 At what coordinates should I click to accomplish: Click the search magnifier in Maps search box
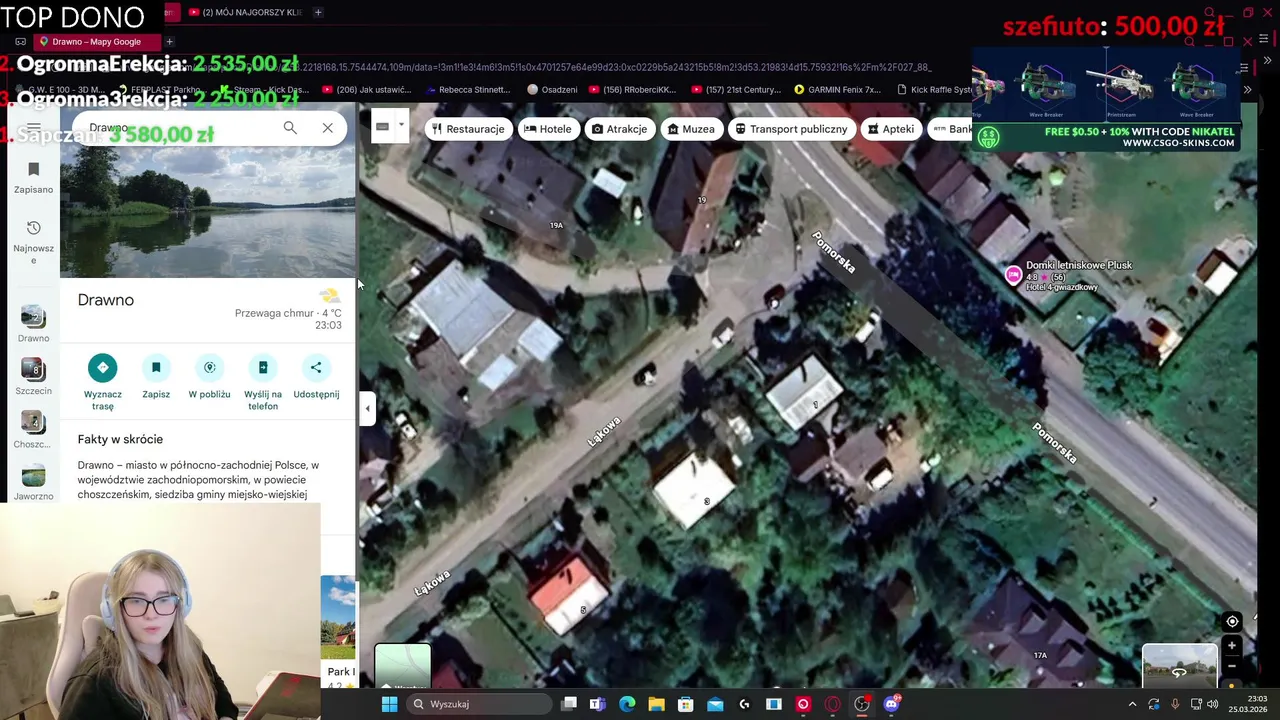coord(290,128)
